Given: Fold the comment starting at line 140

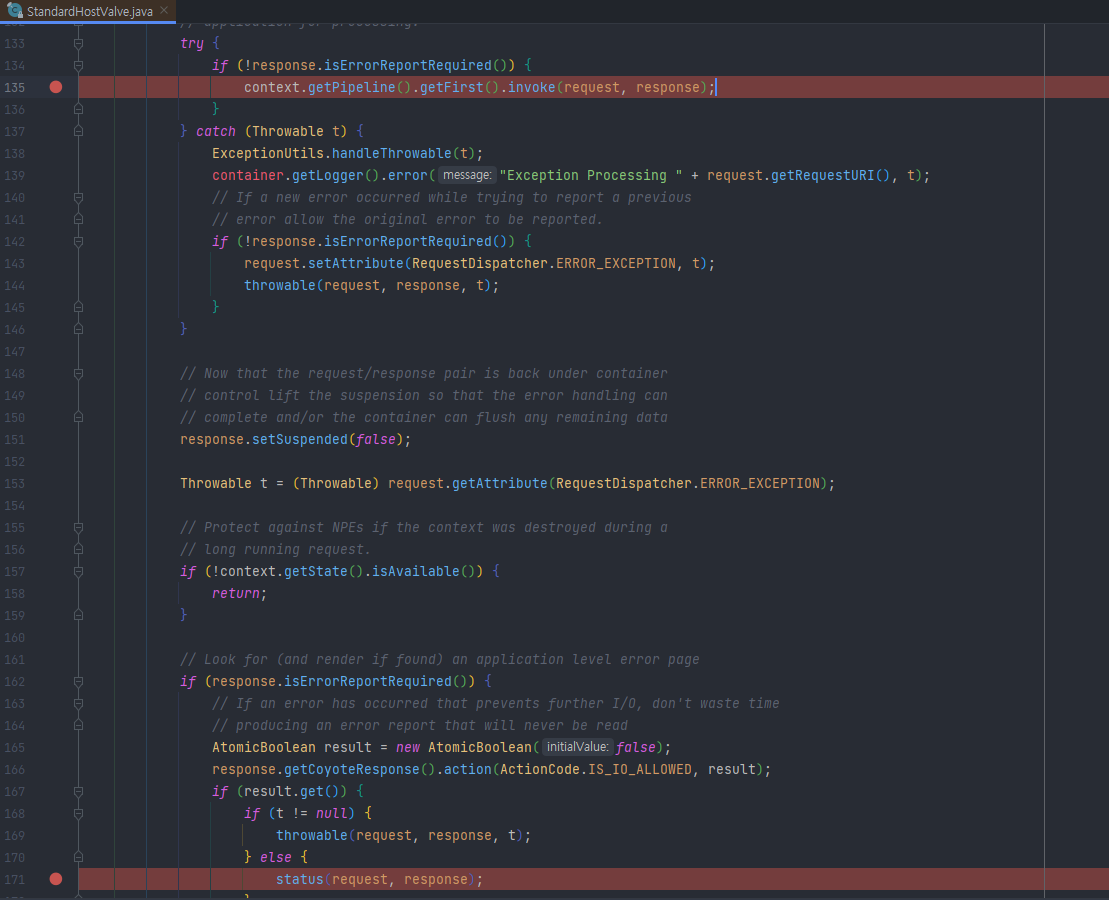Looking at the screenshot, I should click(x=79, y=197).
